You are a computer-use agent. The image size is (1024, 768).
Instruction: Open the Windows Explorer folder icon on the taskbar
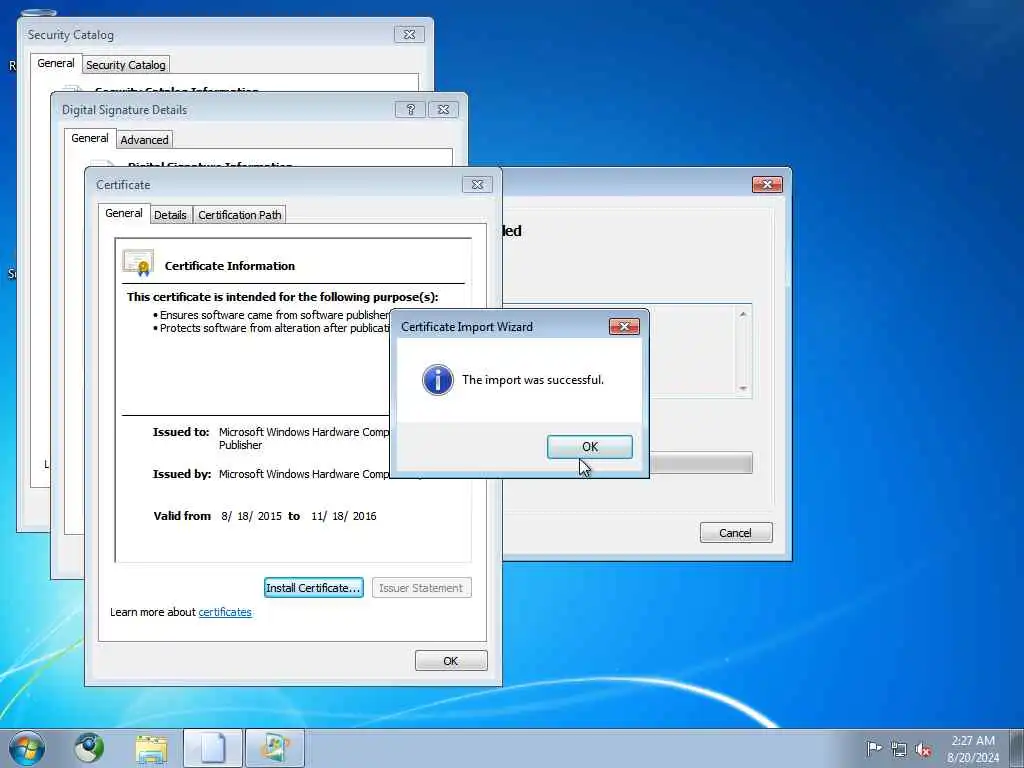click(152, 749)
